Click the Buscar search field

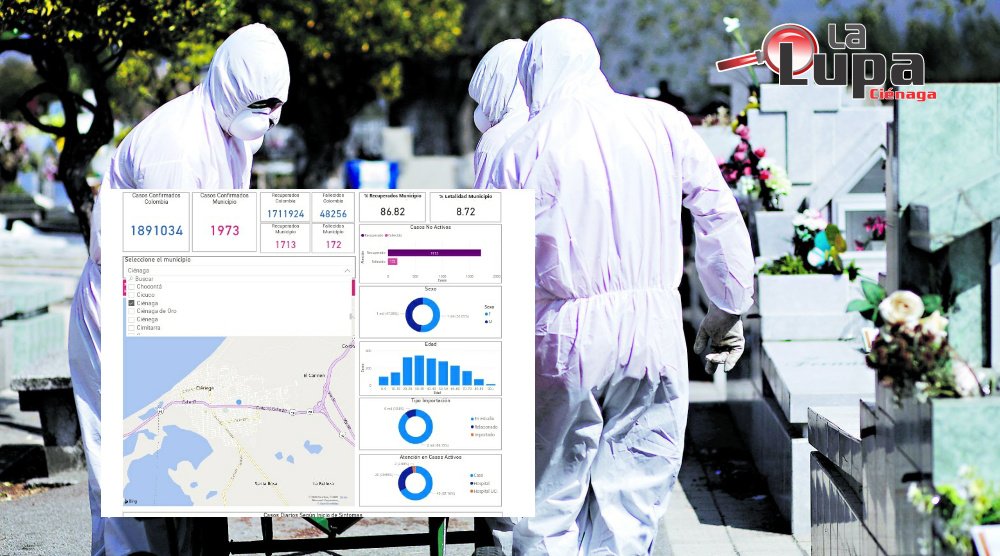237,279
